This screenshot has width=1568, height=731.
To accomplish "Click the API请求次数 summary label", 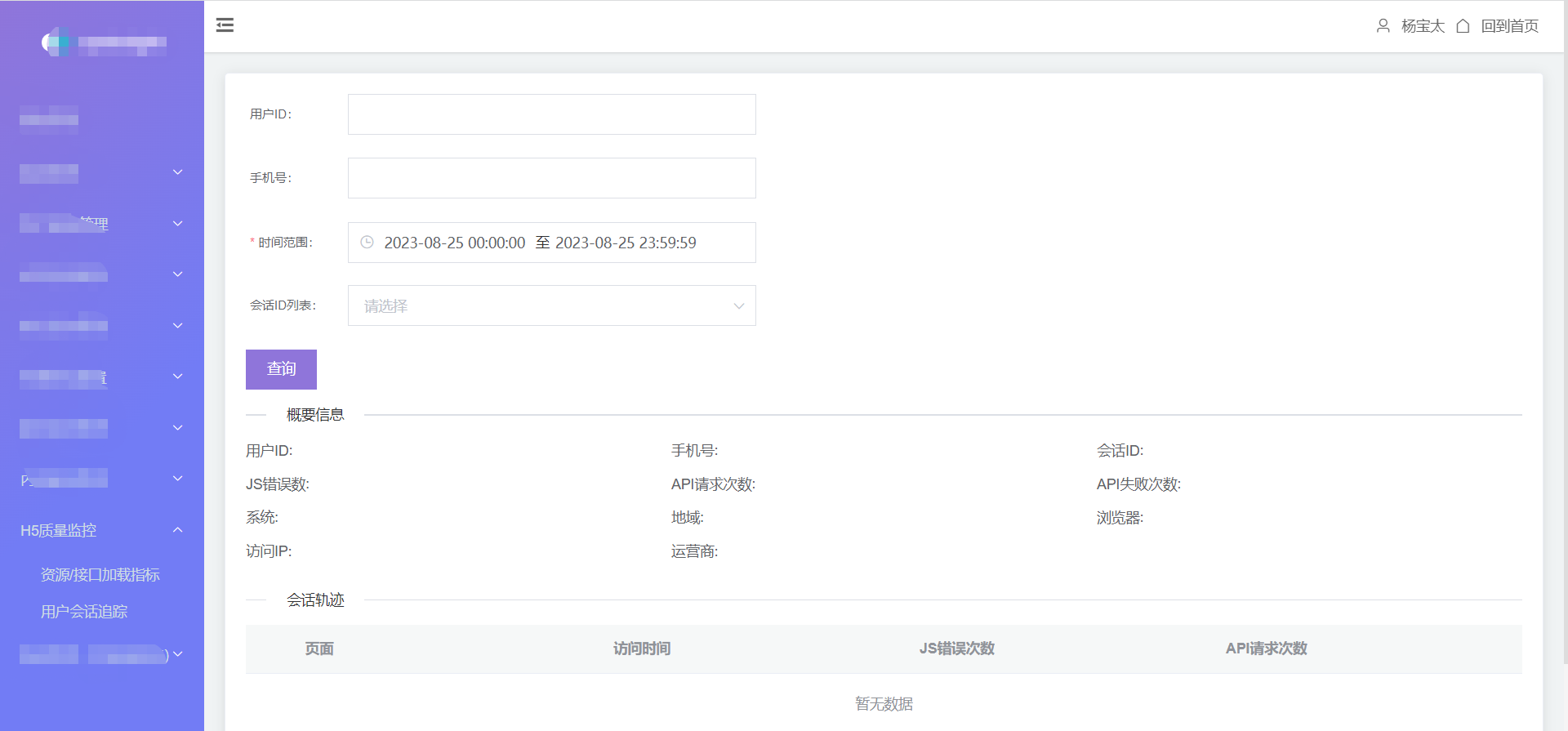I will 713,484.
